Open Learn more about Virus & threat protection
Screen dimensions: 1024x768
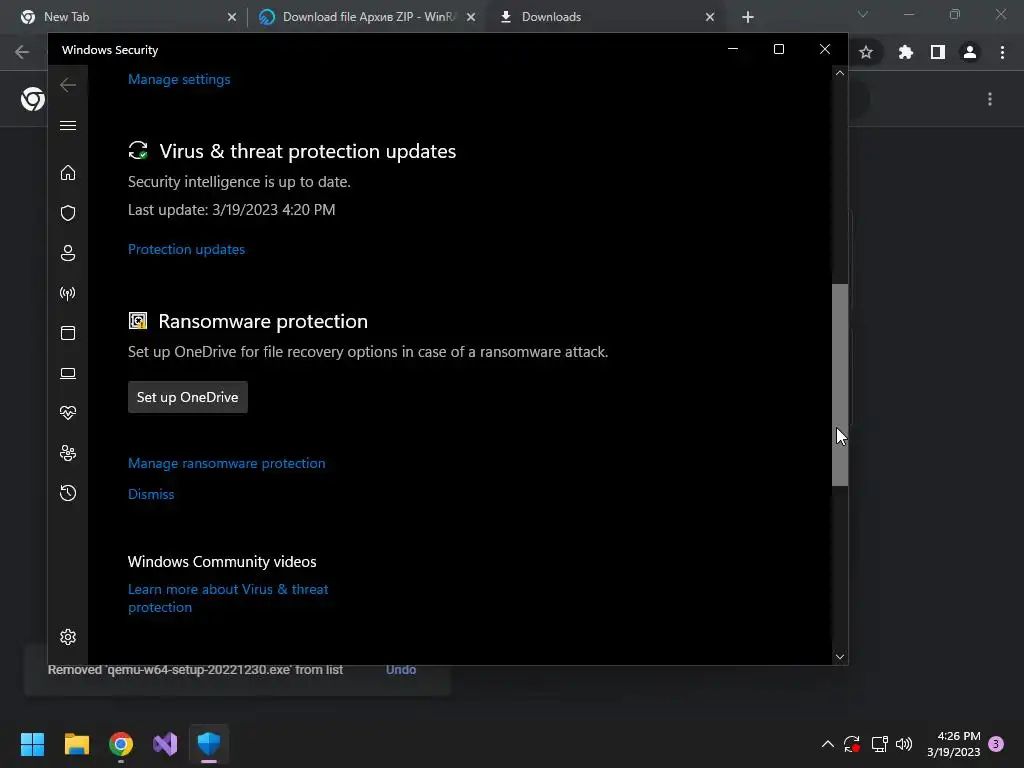pos(228,598)
